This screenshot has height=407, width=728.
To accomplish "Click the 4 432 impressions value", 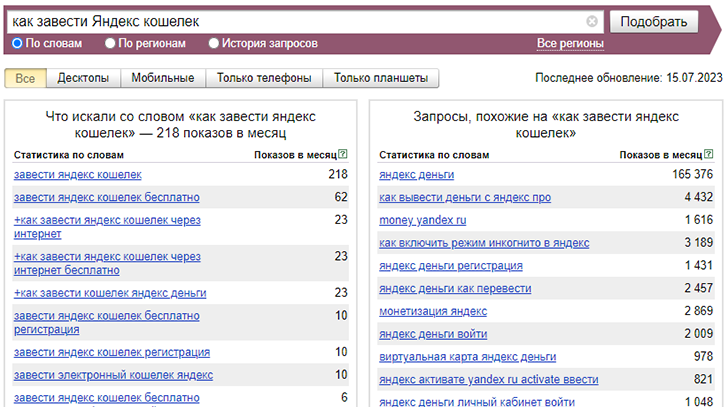I will point(699,197).
